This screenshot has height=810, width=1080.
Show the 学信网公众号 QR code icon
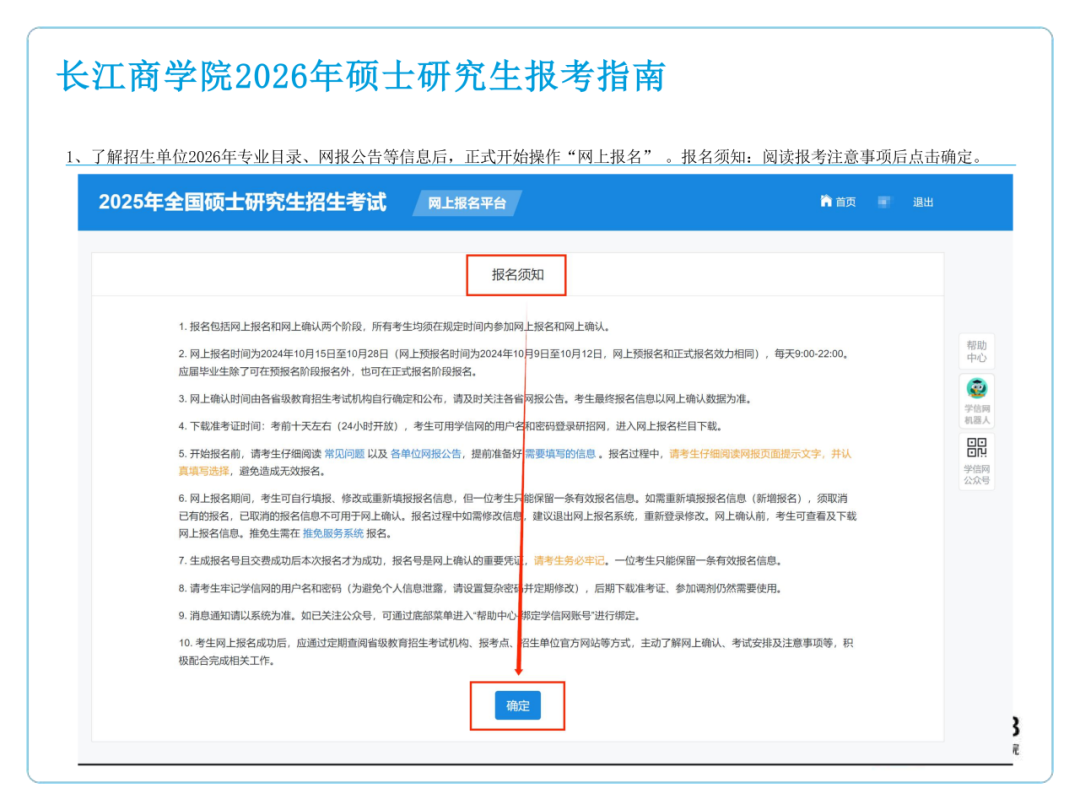coord(976,449)
